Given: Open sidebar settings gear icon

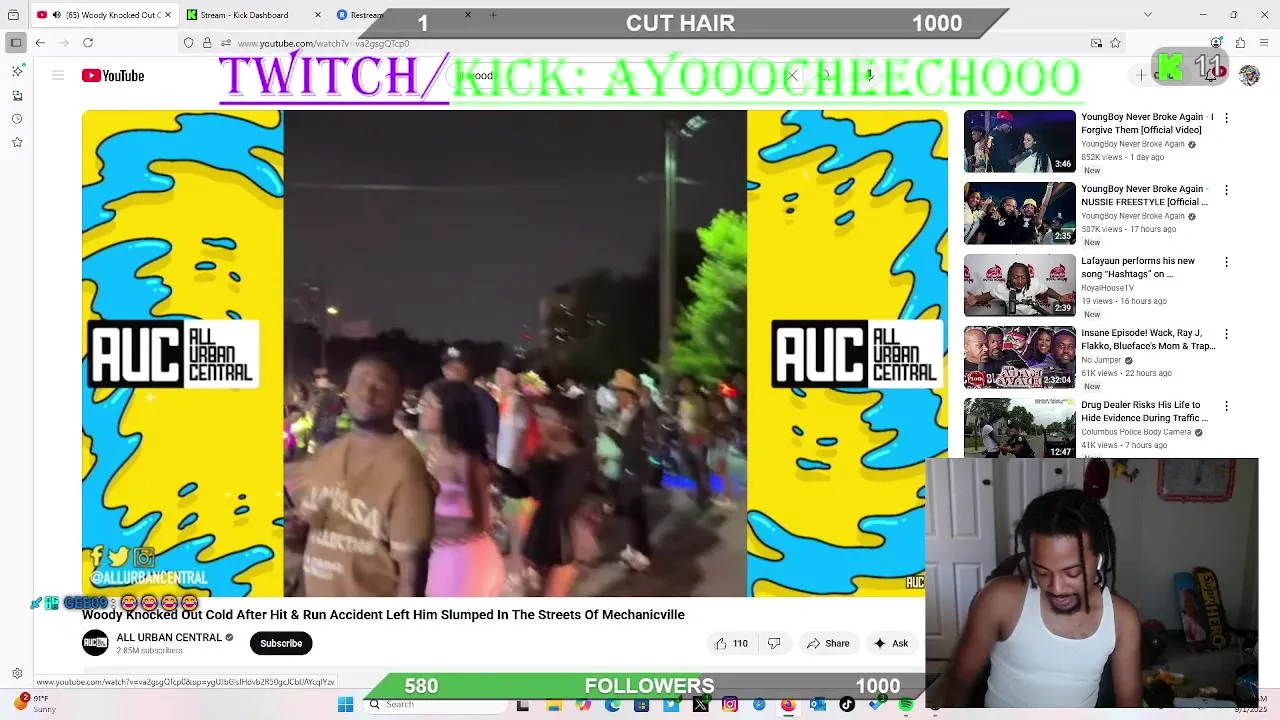Looking at the screenshot, I should tap(17, 674).
